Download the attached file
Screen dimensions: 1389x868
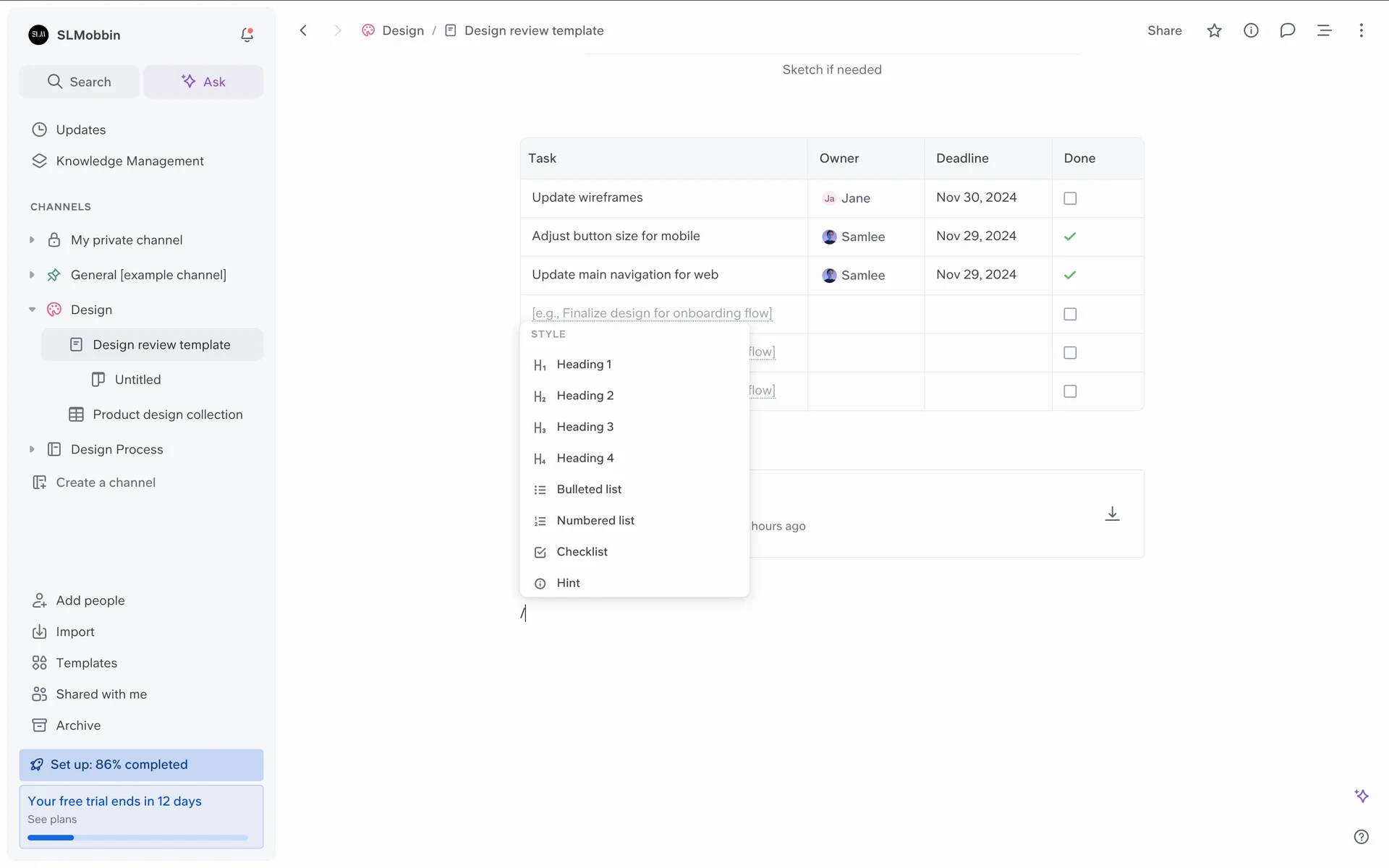1112,514
